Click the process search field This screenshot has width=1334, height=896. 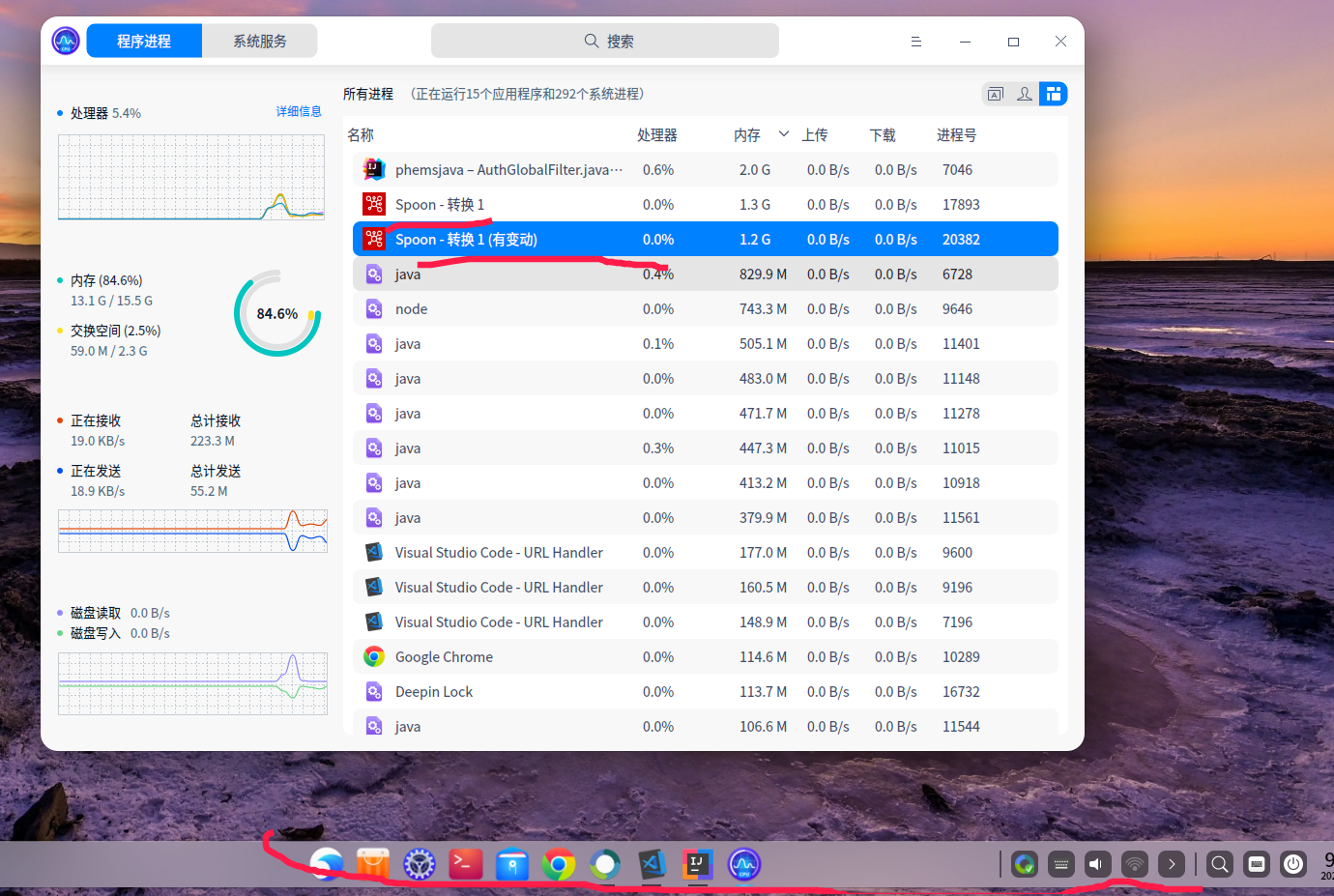[x=605, y=41]
